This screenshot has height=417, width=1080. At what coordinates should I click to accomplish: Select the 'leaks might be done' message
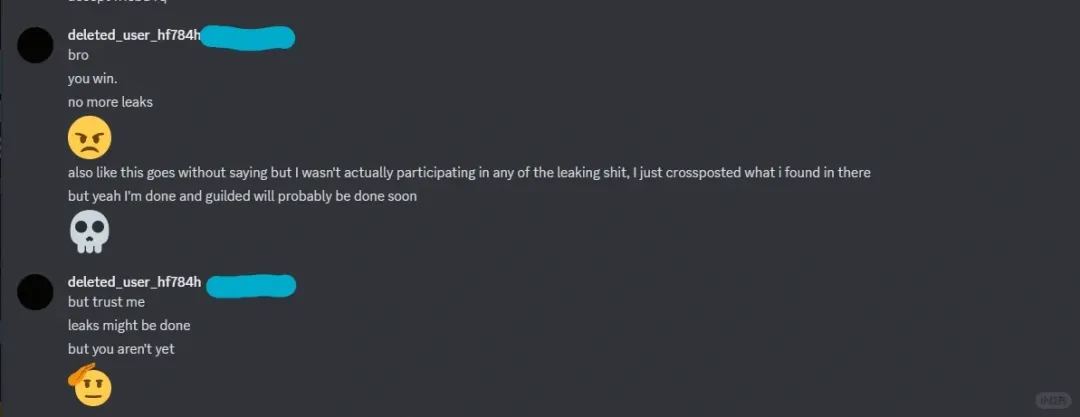pos(129,325)
